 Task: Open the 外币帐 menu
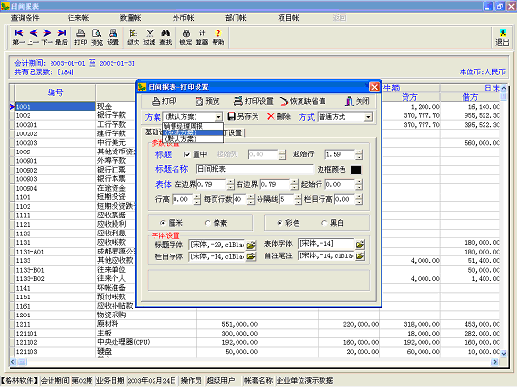click(x=184, y=18)
